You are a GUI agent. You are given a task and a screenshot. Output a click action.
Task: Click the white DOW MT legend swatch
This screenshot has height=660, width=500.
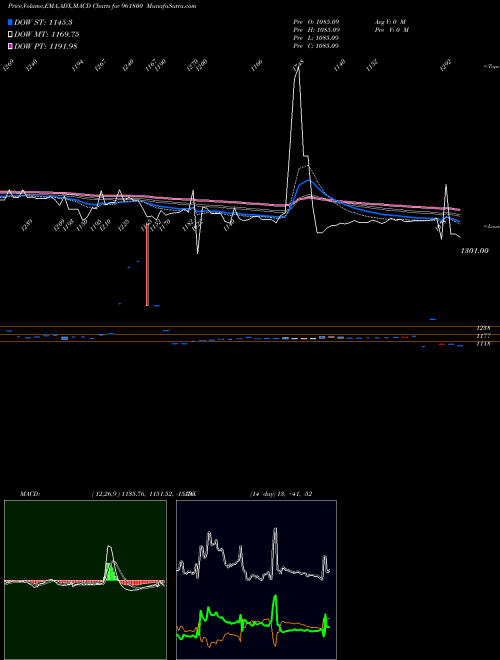click(10, 35)
